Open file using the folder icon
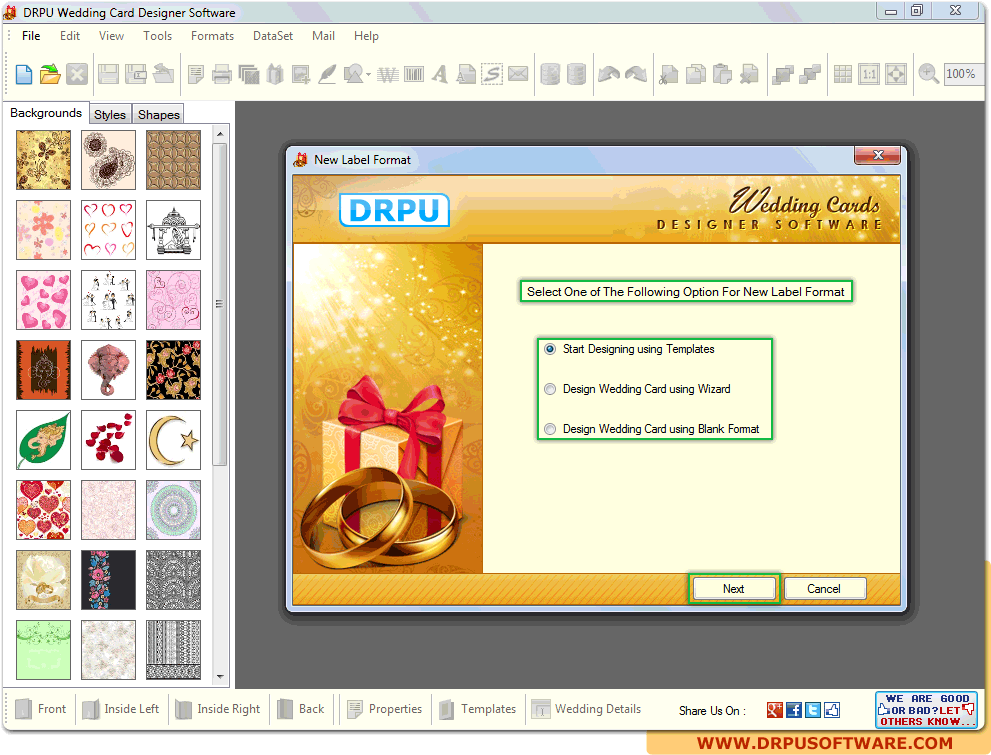Viewport: 991px width, 755px height. tap(50, 74)
